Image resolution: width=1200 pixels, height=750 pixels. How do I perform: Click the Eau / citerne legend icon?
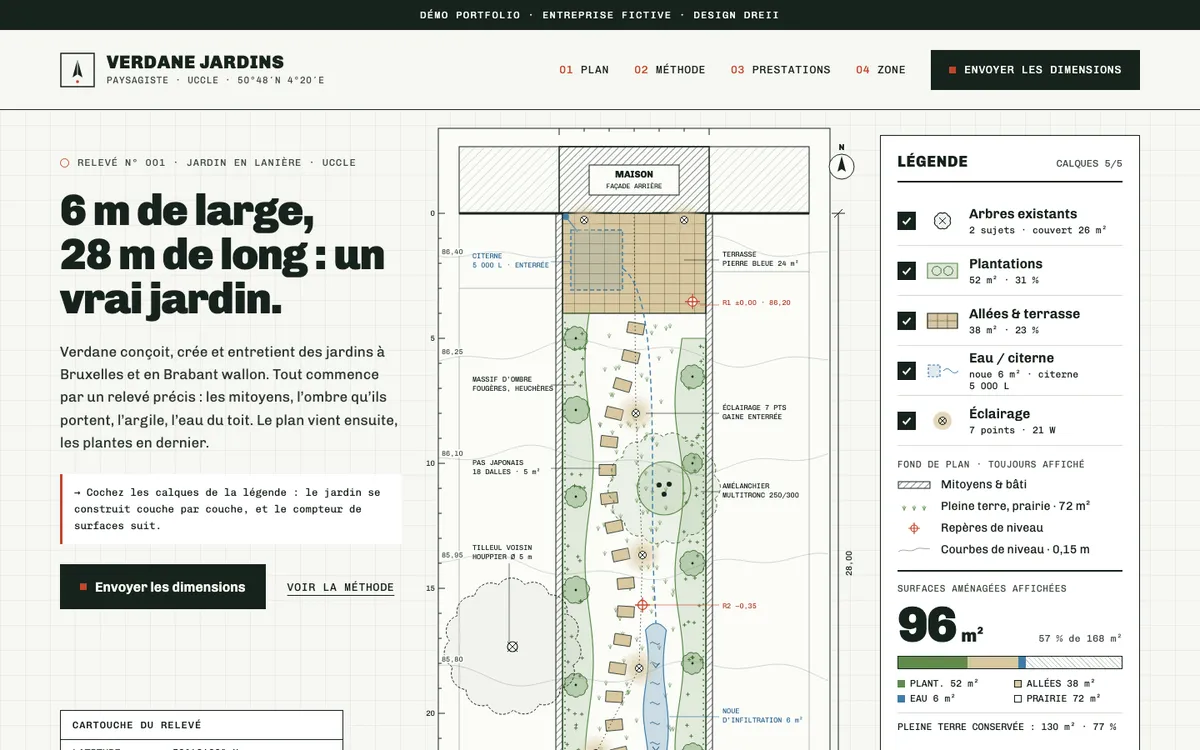pyautogui.click(x=942, y=371)
